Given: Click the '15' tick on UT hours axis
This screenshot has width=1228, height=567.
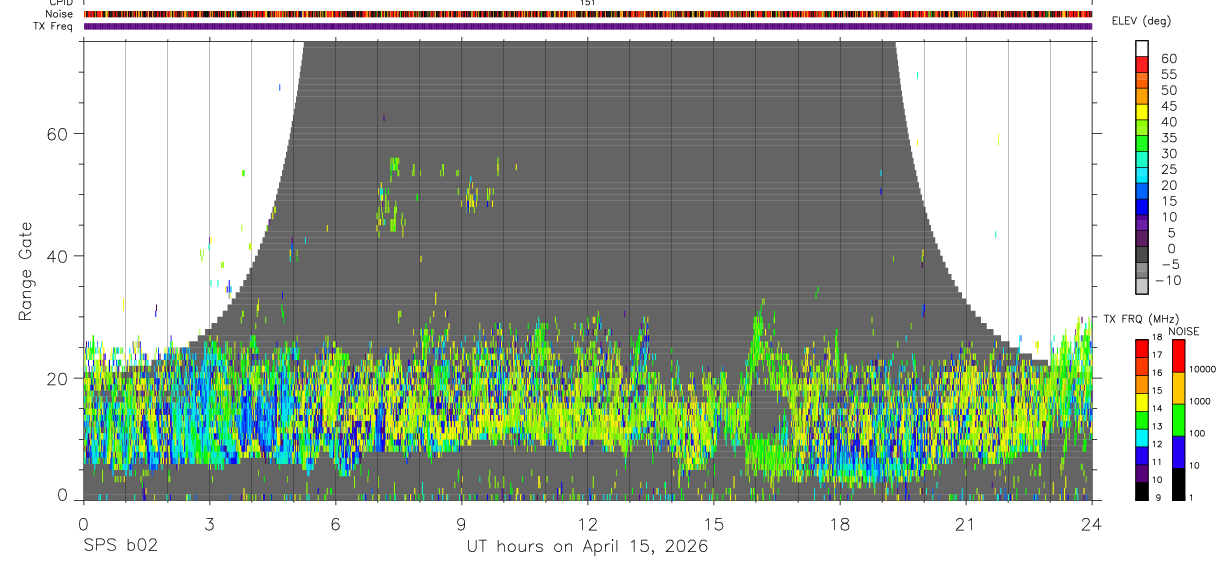Looking at the screenshot, I should pos(713,523).
